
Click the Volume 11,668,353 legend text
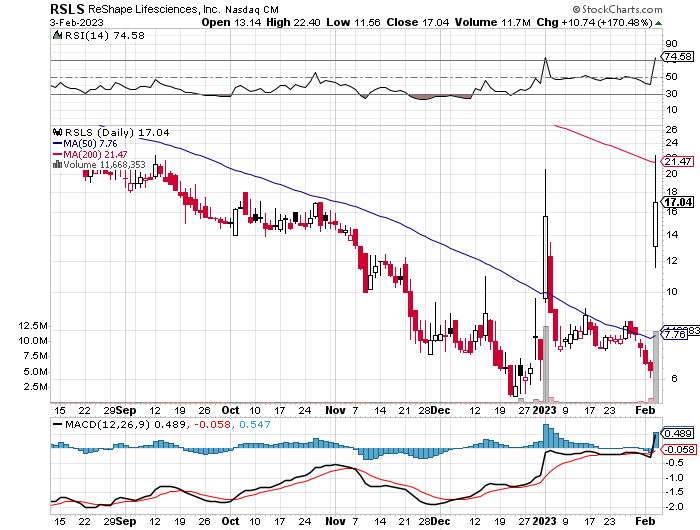104,165
